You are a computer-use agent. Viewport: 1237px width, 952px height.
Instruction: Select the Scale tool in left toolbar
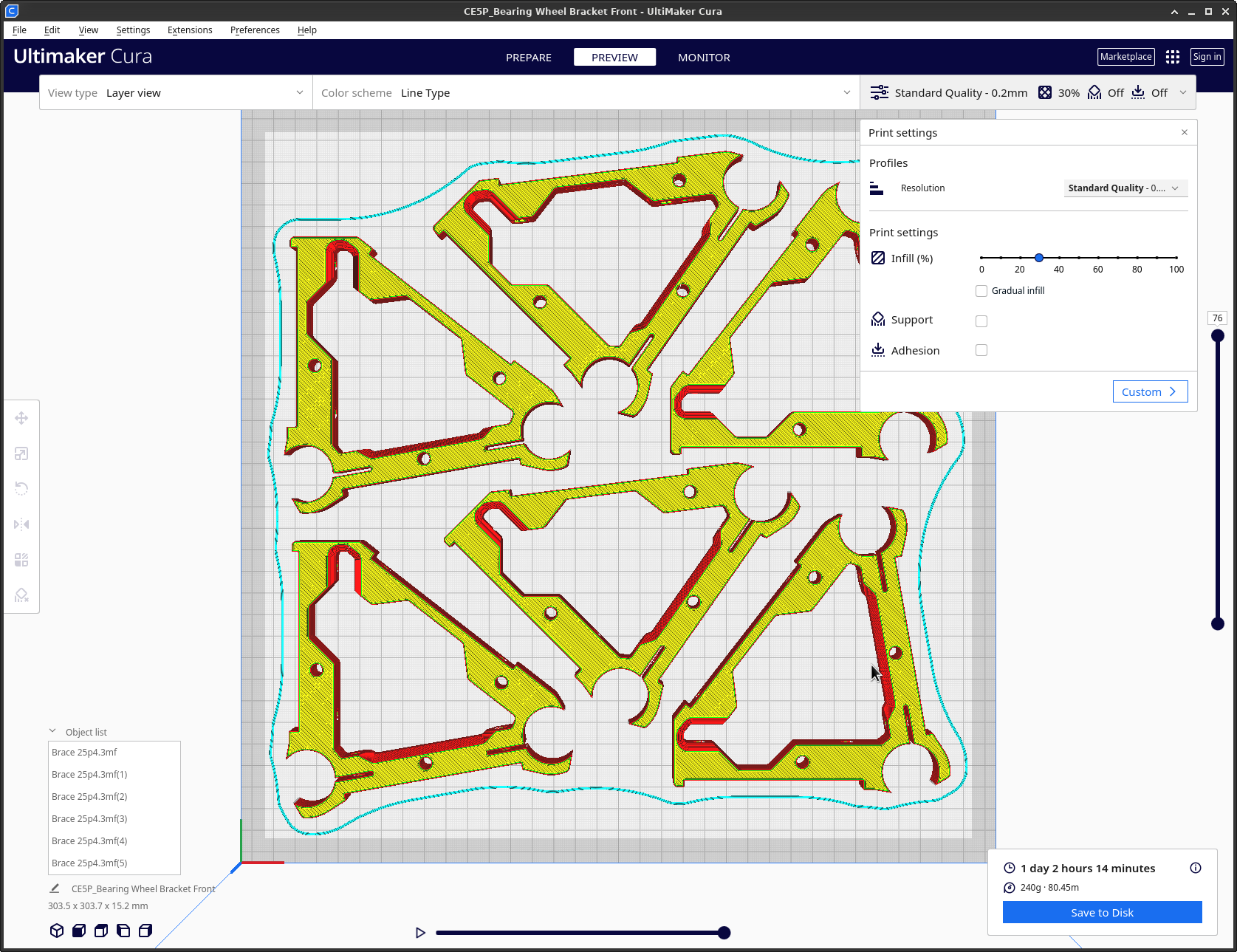pos(21,453)
